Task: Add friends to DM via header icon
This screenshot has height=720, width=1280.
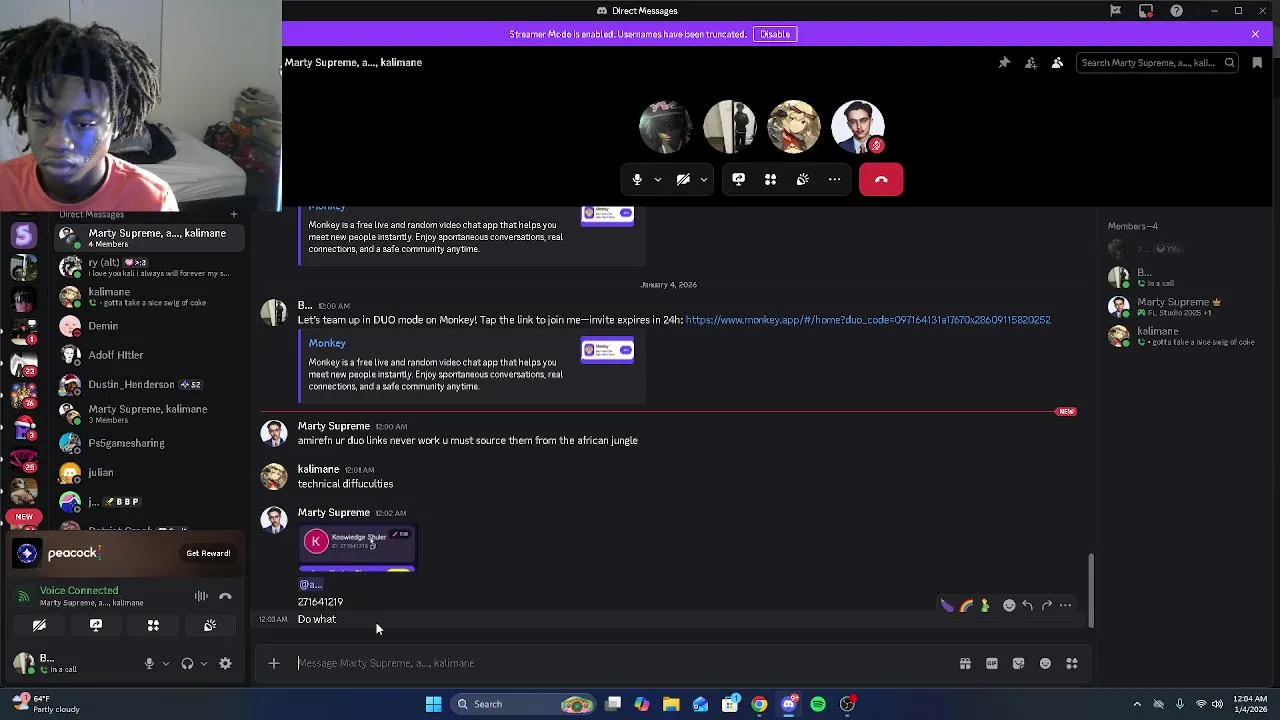Action: click(x=1031, y=62)
